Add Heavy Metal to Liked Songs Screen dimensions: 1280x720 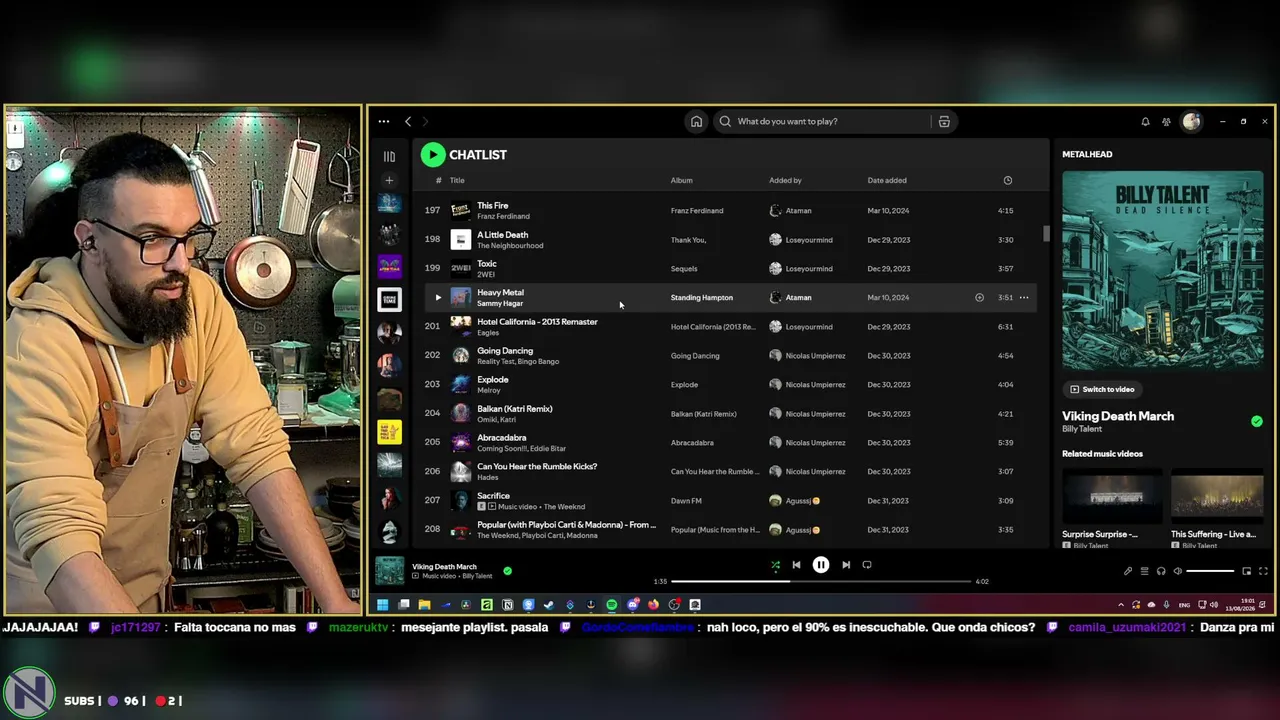click(979, 297)
